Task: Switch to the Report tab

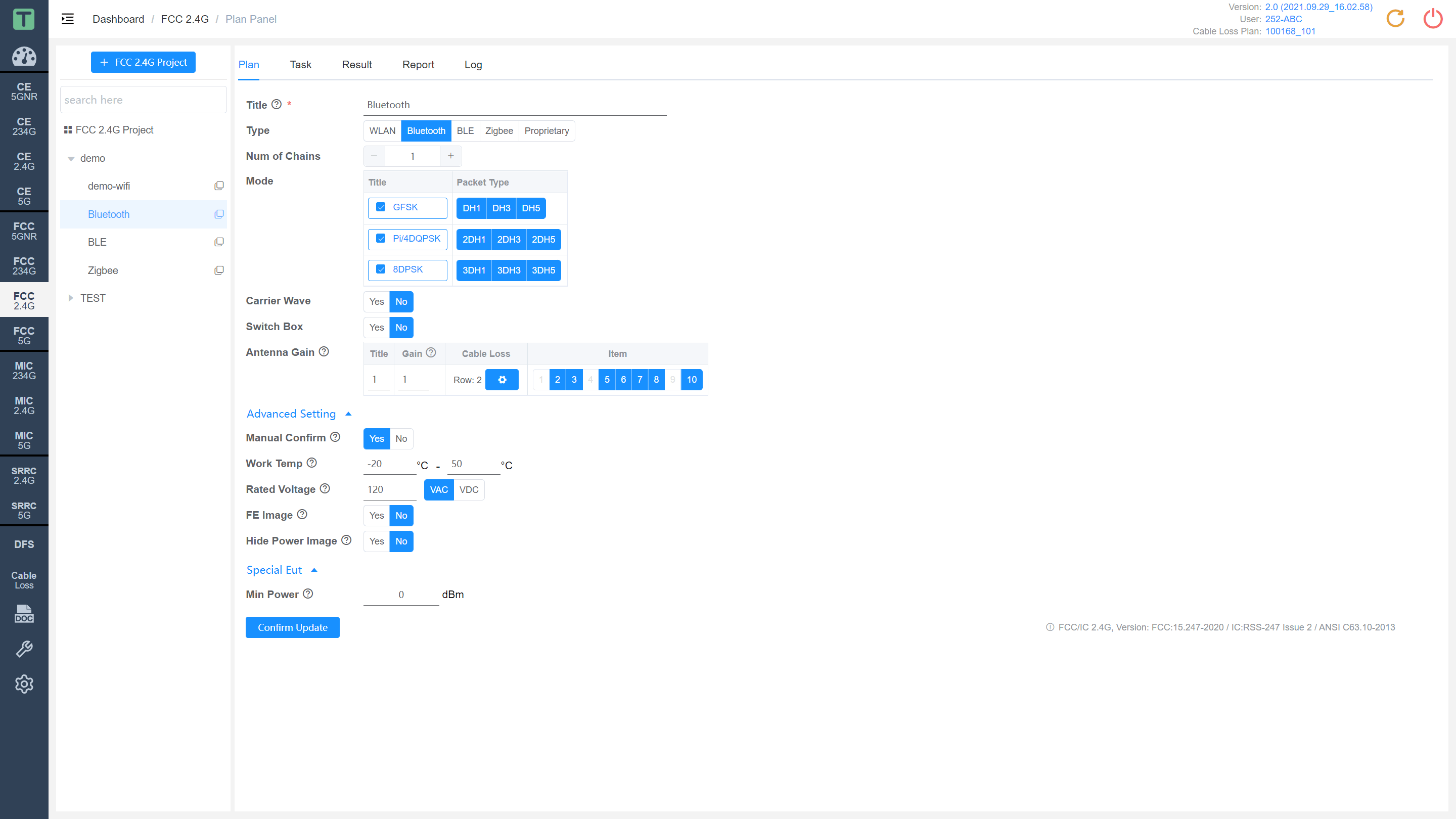Action: click(x=418, y=64)
